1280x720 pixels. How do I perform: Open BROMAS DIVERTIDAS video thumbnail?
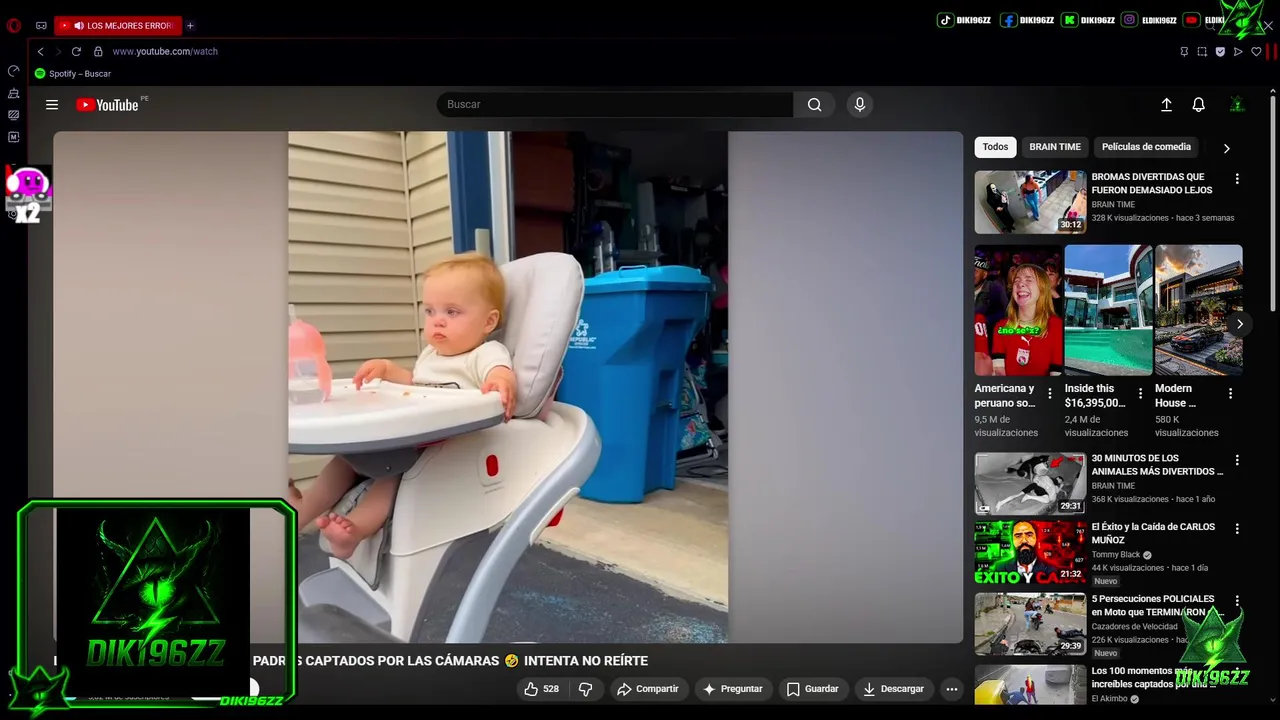[1030, 202]
